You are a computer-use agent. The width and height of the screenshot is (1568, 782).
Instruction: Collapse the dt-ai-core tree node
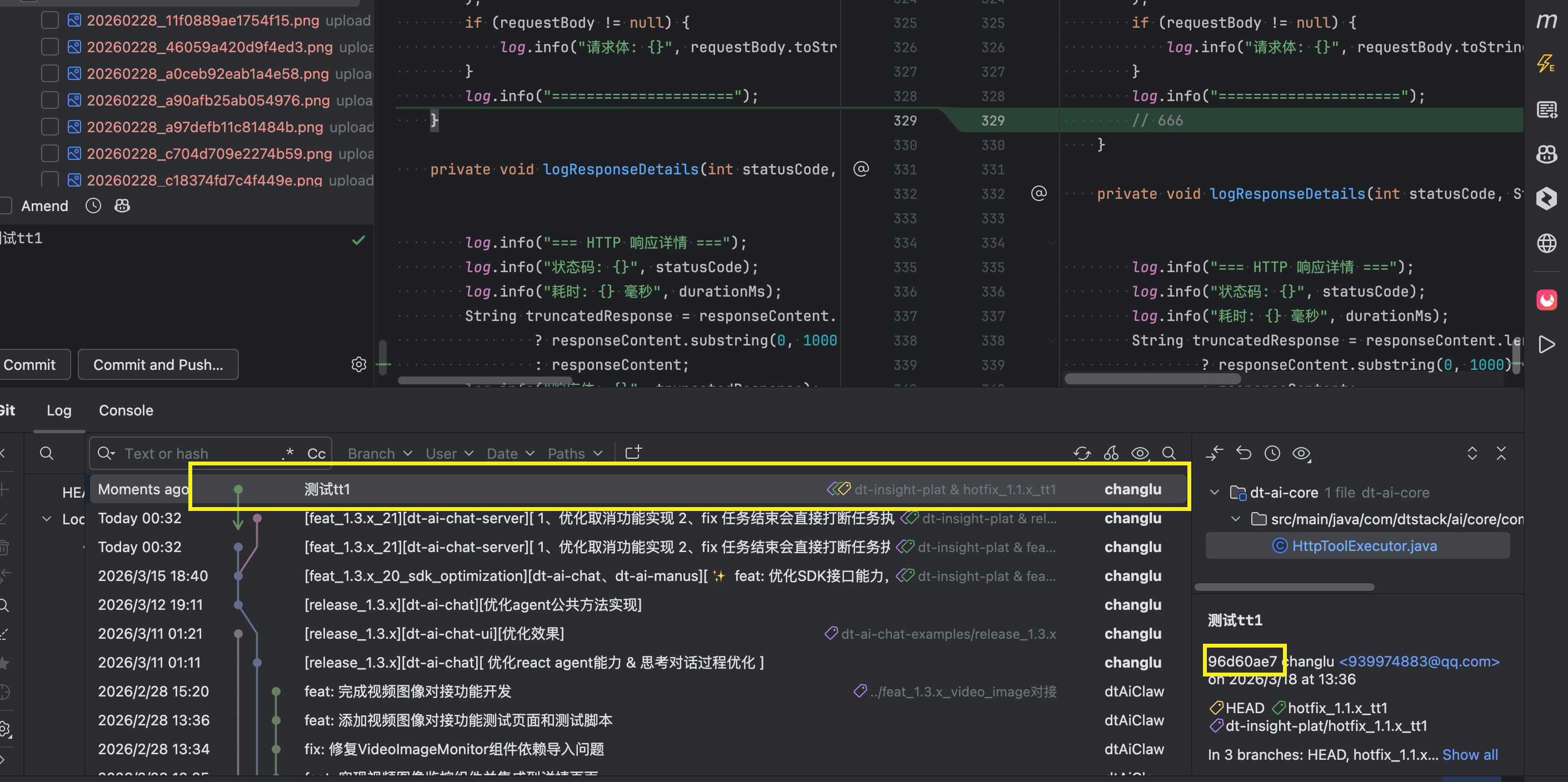point(1215,492)
